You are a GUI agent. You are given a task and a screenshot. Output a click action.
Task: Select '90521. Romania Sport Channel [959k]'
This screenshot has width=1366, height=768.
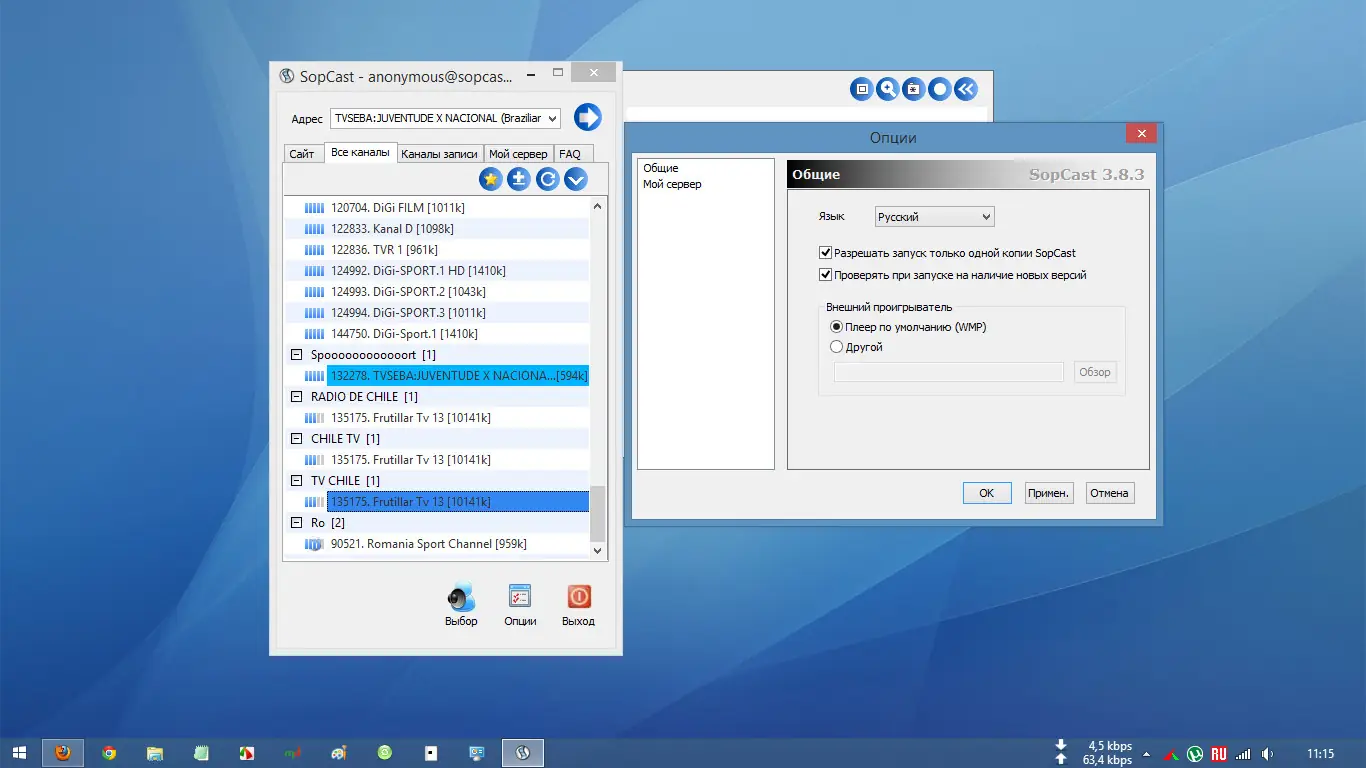coord(428,544)
